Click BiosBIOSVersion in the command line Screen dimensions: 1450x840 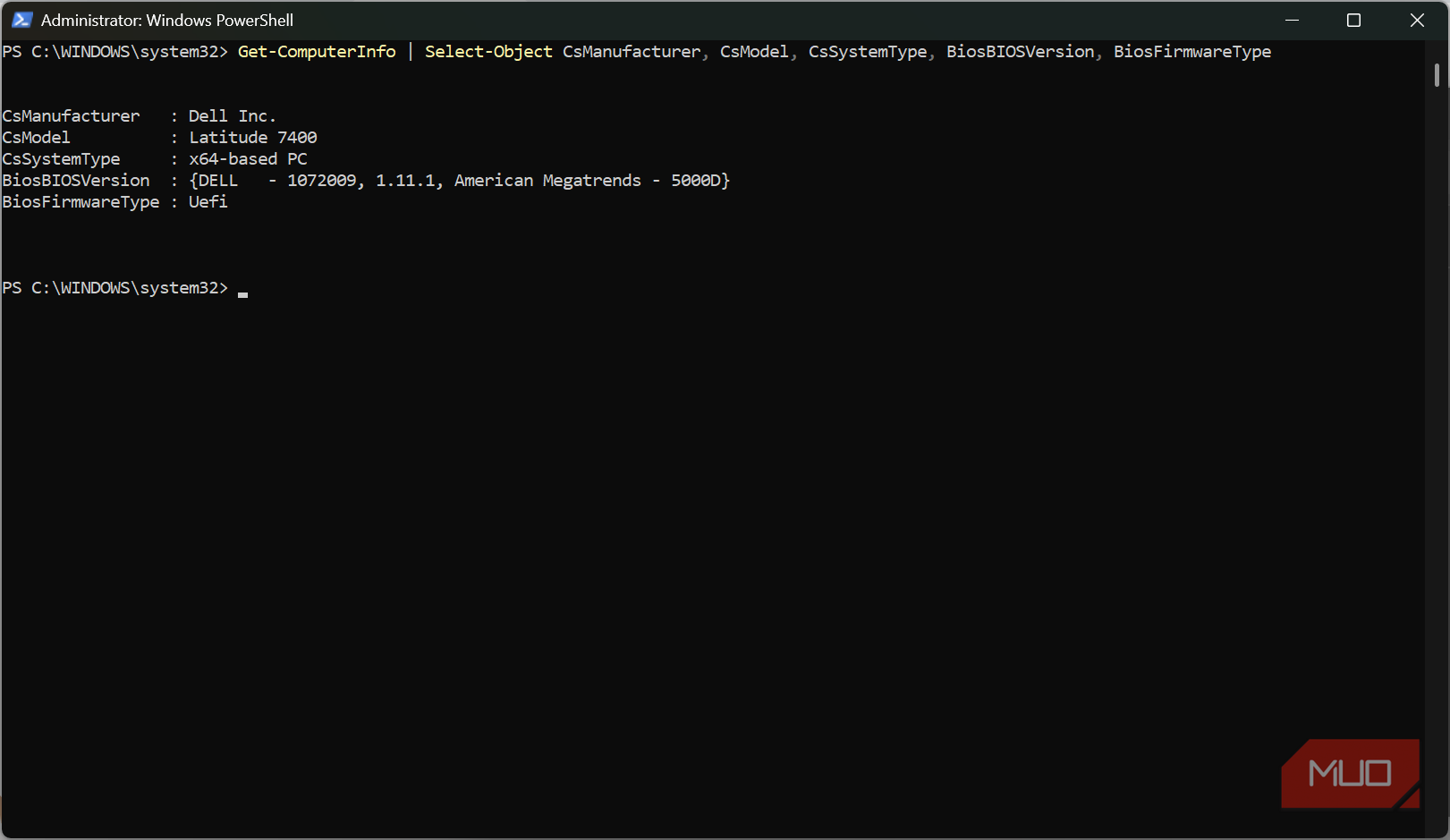(x=1021, y=52)
